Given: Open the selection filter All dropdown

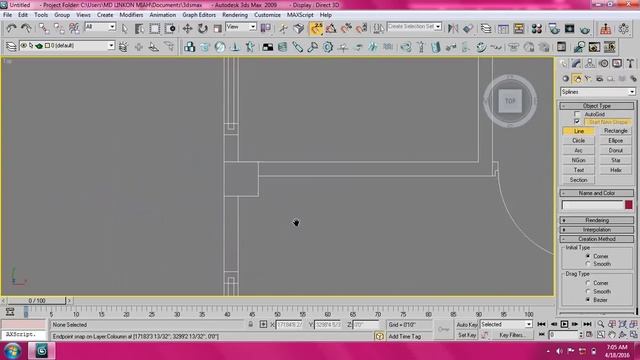Looking at the screenshot, I should 100,27.
